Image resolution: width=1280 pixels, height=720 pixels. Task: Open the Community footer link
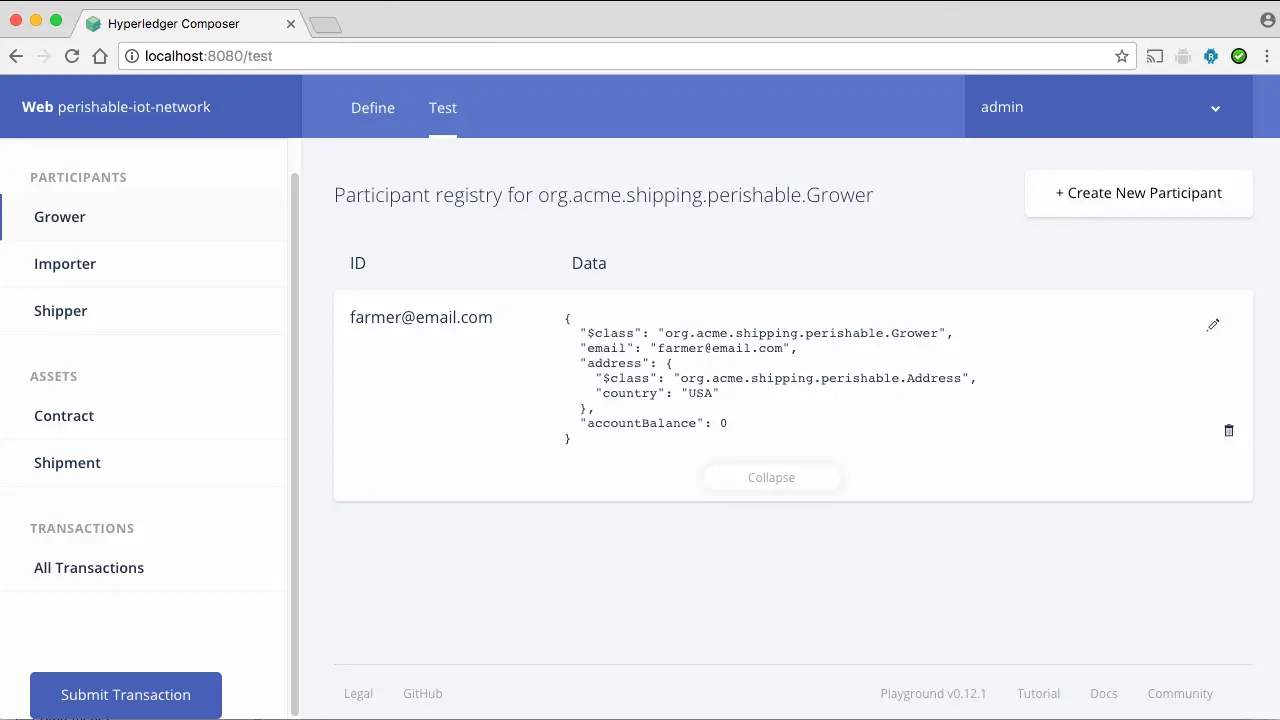click(x=1180, y=694)
